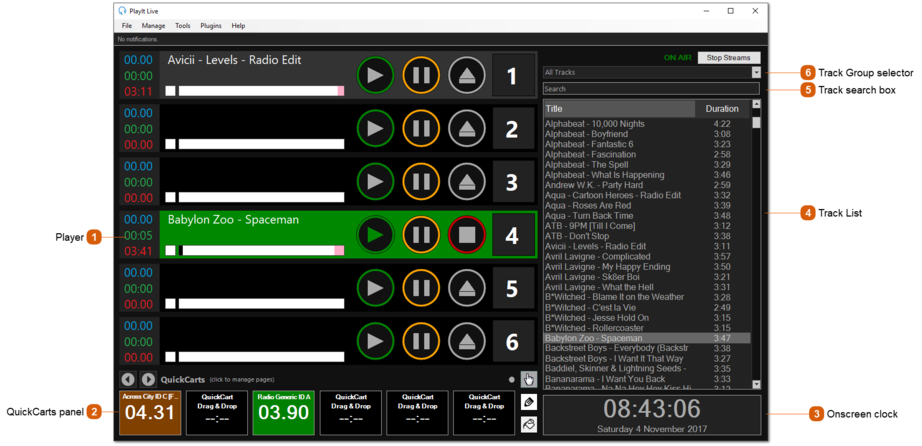Eject player 6

coord(467,341)
